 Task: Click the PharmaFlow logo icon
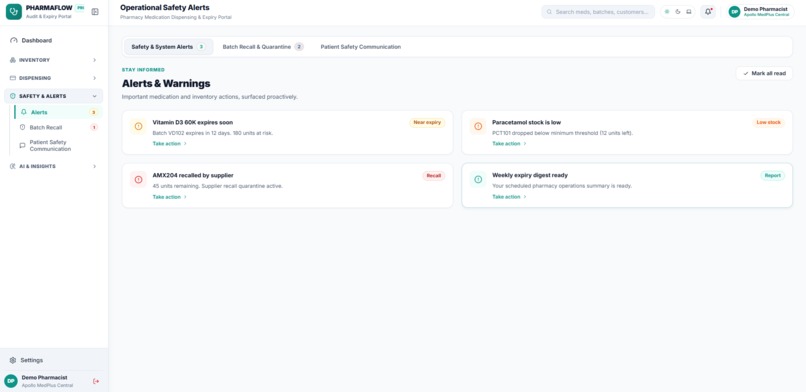14,12
